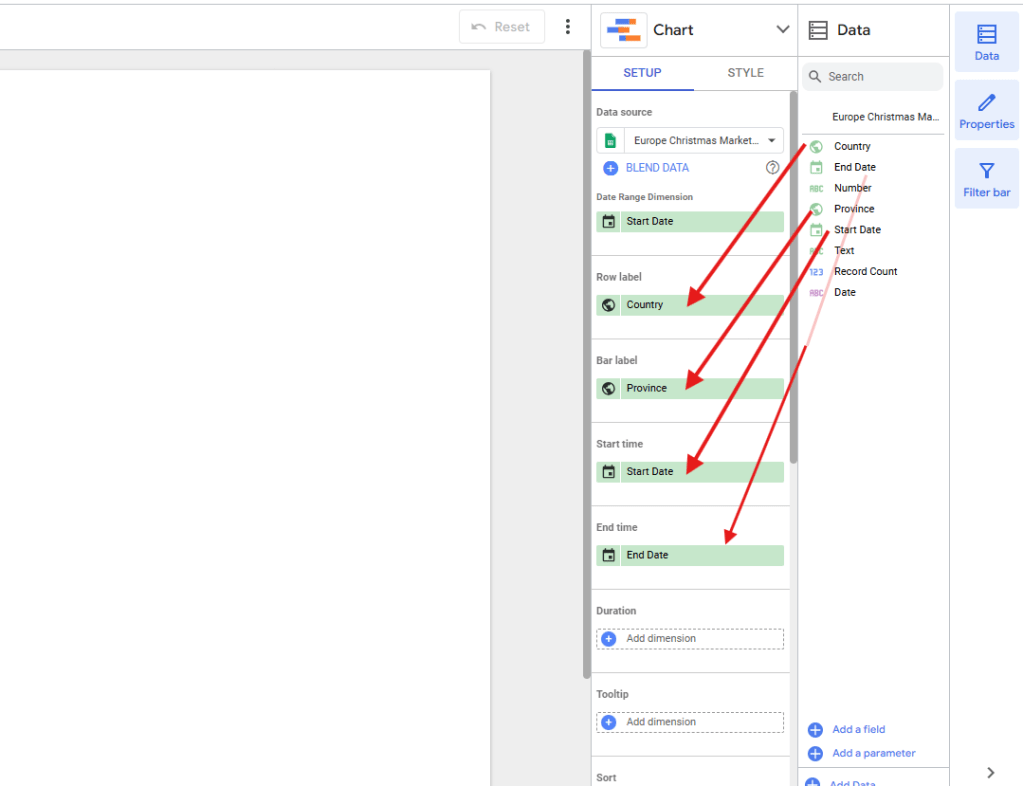
Task: Click the plus icon beside Add a field
Action: pyautogui.click(x=815, y=730)
